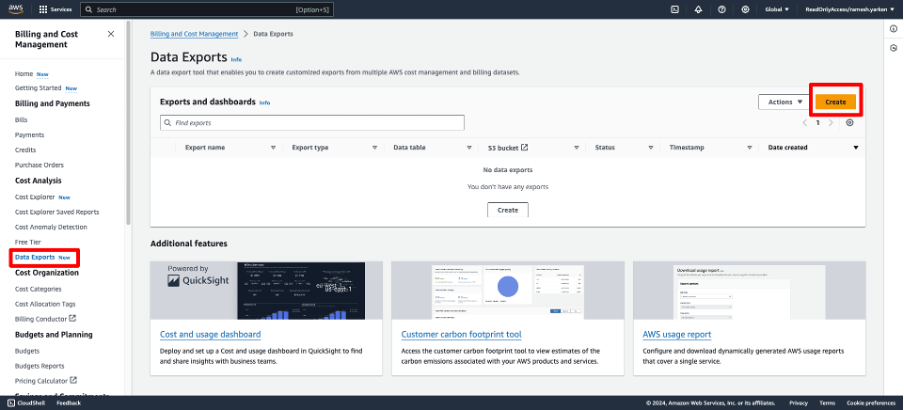Open Privacy link in footer
This screenshot has width=904, height=410.
(798, 403)
